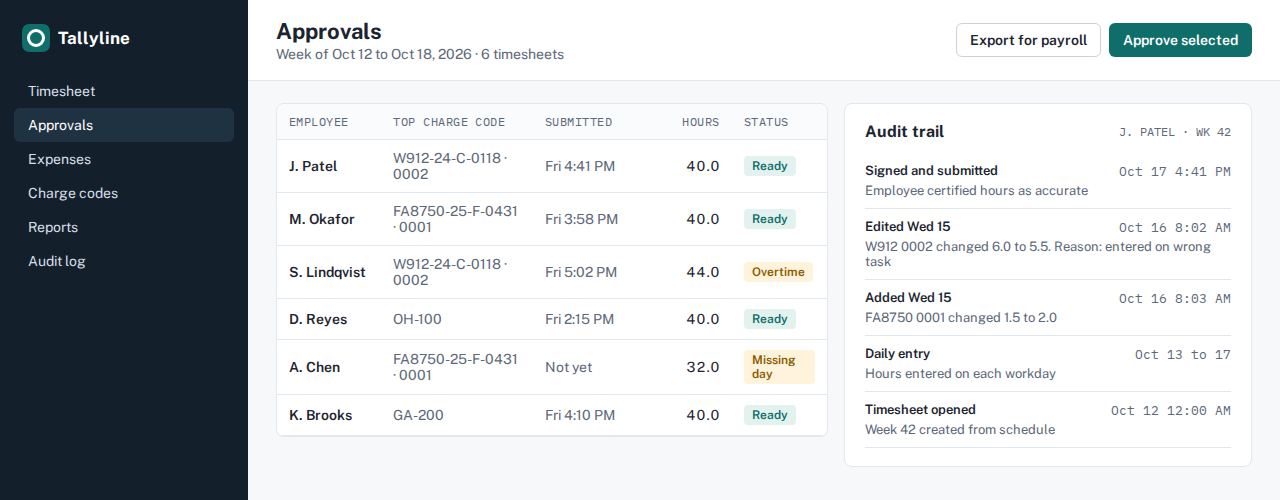Click Oct 13 to 17 date range
The width and height of the screenshot is (1280, 500).
(x=1183, y=355)
